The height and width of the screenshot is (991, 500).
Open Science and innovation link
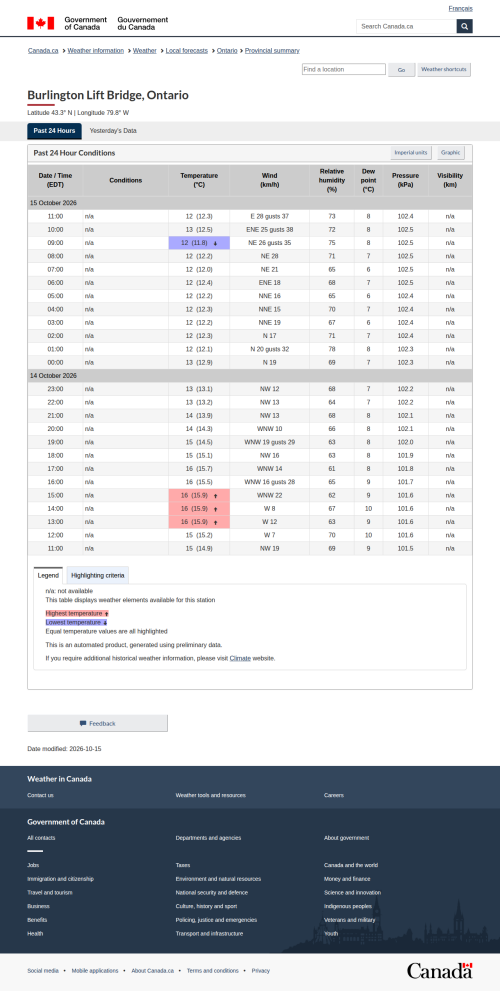[x=353, y=892]
